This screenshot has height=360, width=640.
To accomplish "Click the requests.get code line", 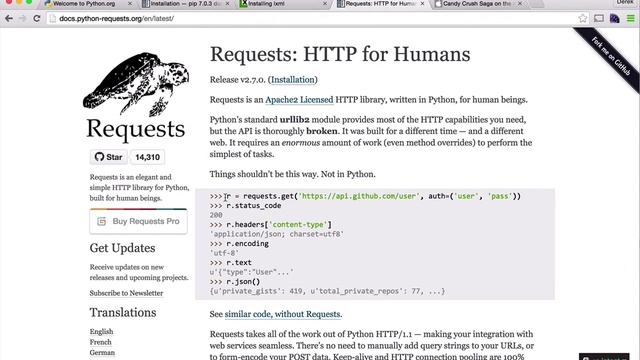I will click(x=365, y=196).
